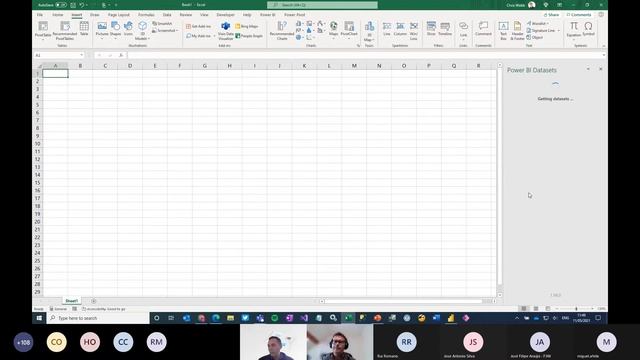Open Microsoft Edge from taskbar
The width and height of the screenshot is (640, 360).
point(216,318)
